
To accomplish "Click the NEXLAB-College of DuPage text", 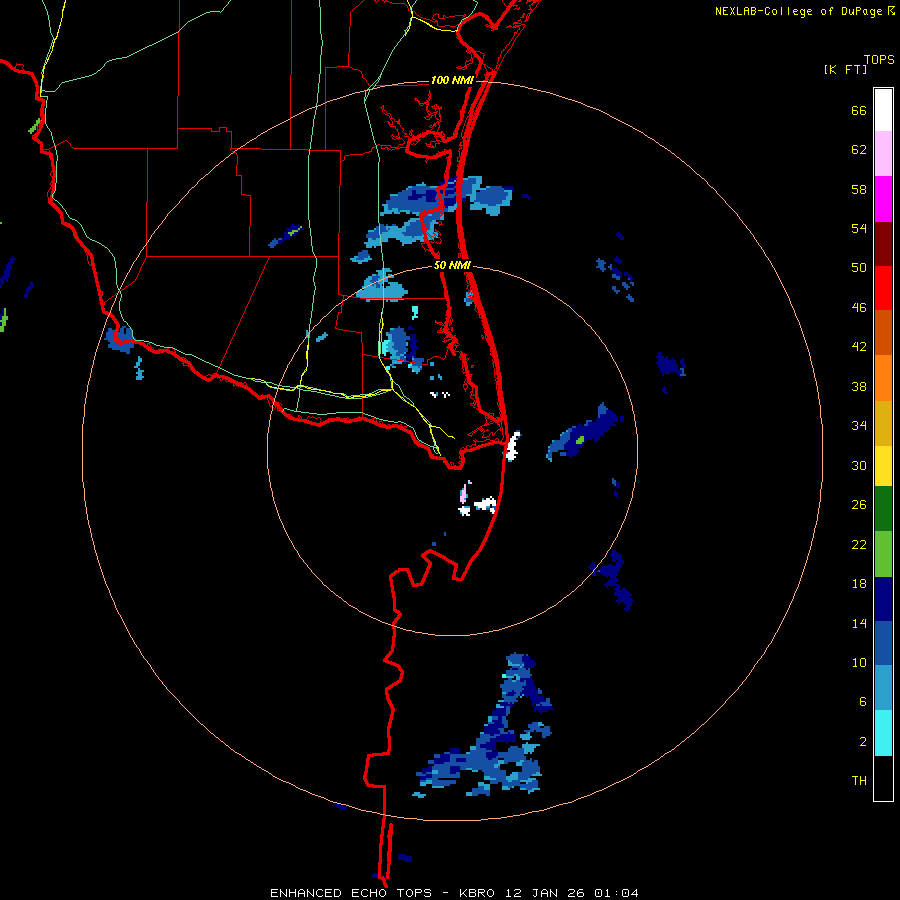I will tap(798, 11).
